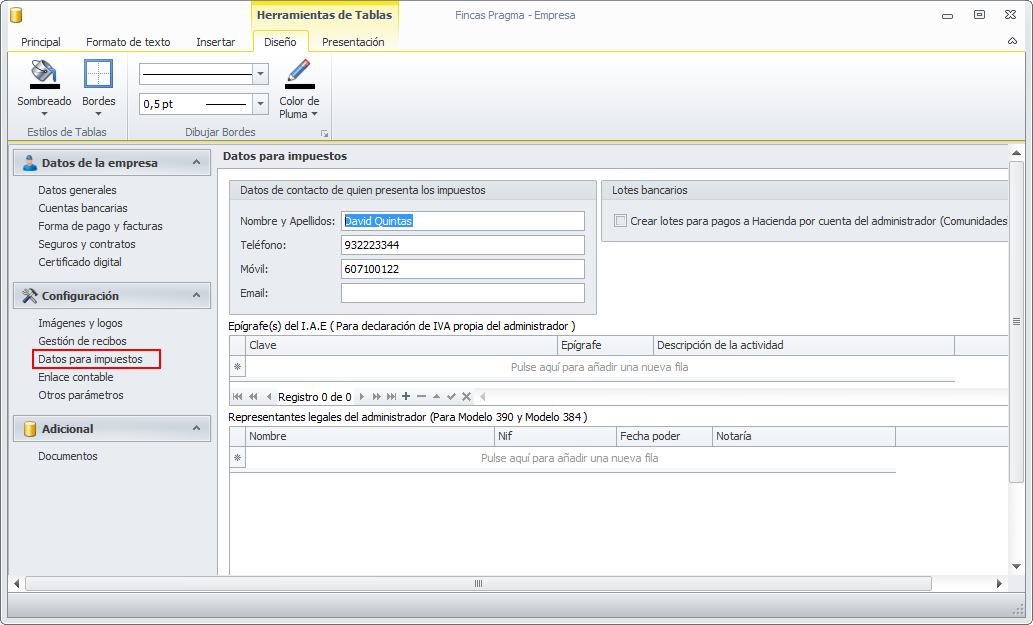Click the Bordes table borders icon

pyautogui.click(x=98, y=74)
